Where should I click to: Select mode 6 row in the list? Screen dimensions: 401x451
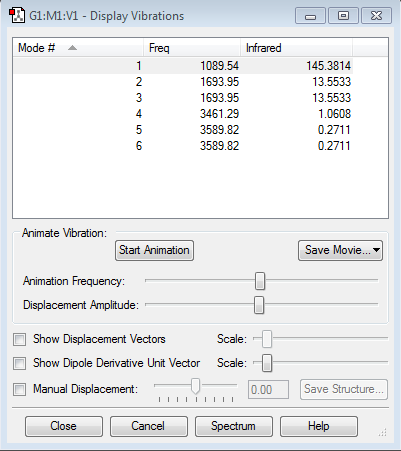(x=183, y=146)
